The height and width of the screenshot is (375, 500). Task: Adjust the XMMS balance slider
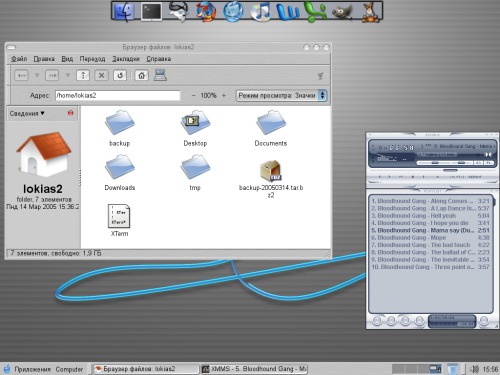(x=461, y=163)
